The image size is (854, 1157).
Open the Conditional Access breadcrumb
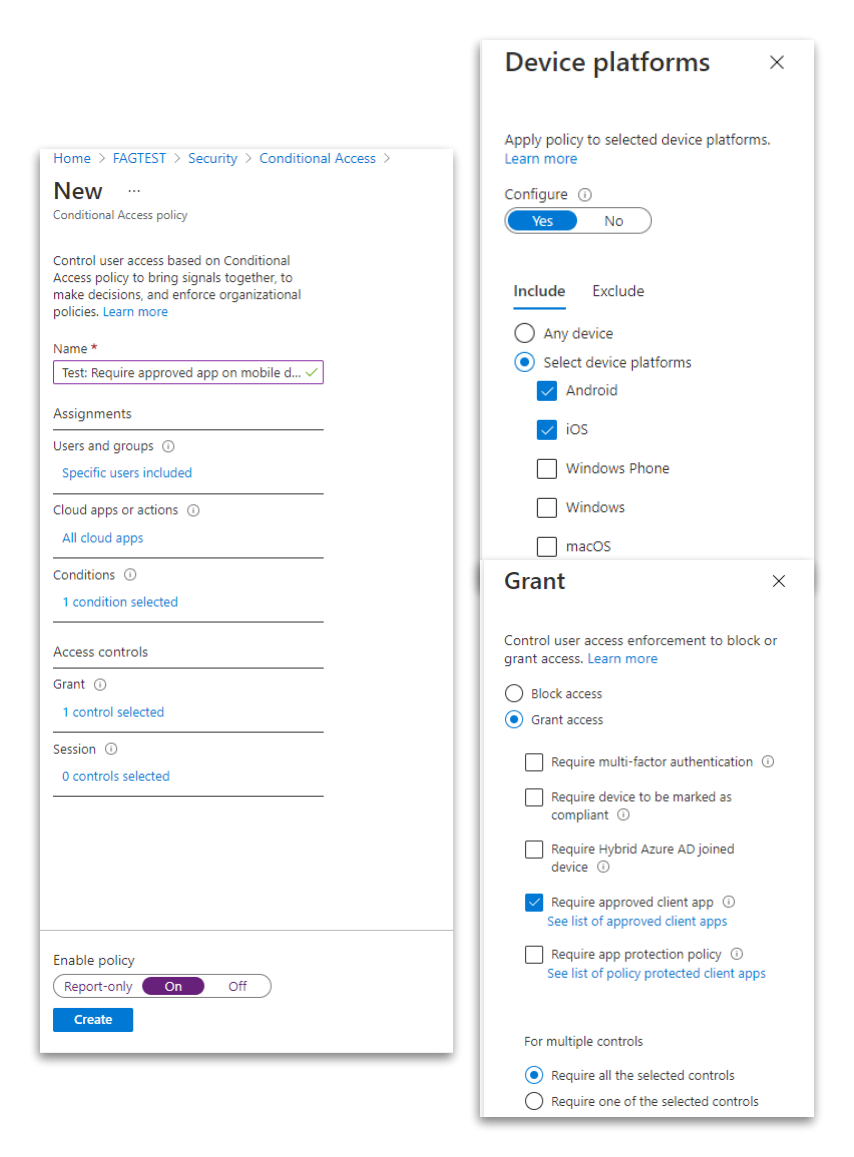coord(317,158)
